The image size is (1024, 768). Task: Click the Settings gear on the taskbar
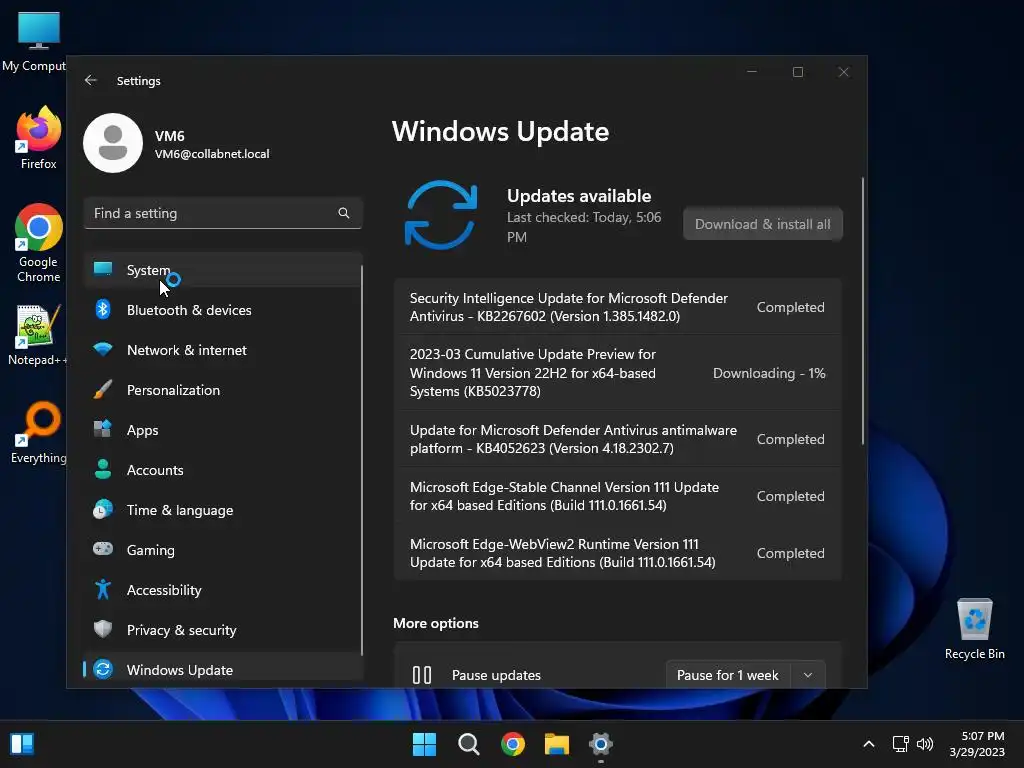pos(601,744)
